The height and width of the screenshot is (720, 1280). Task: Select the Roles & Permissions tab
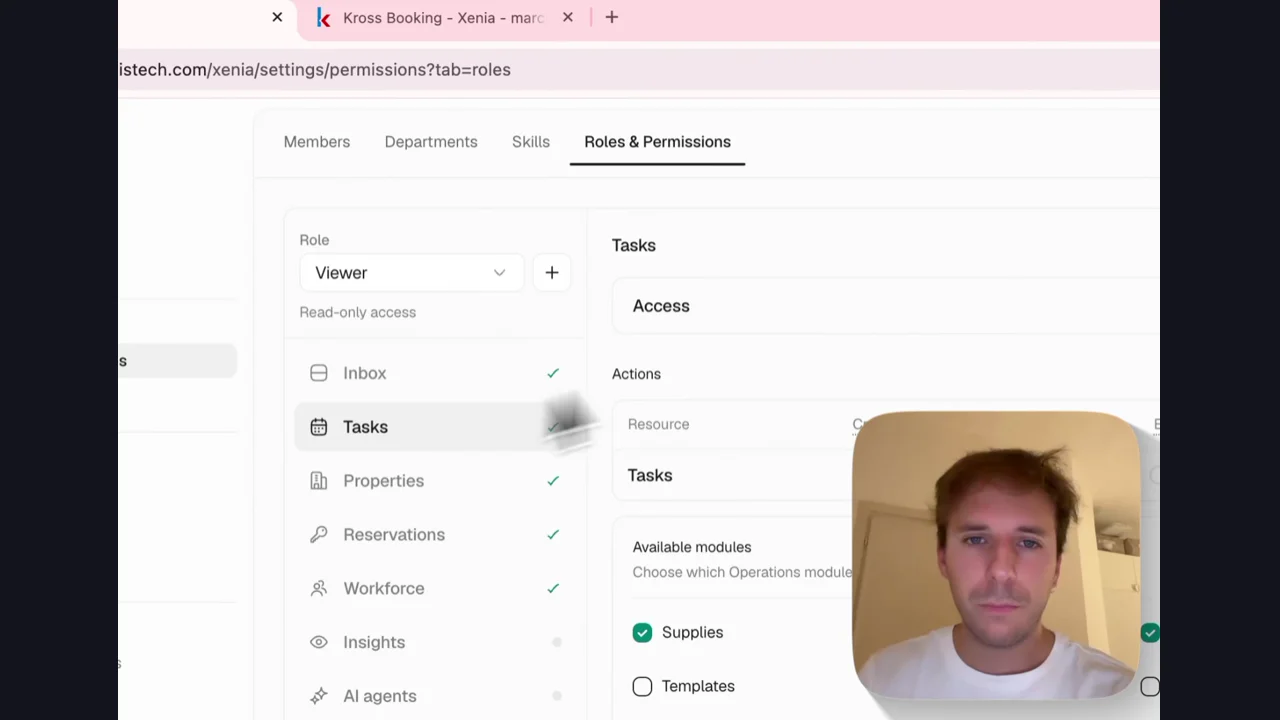657,142
